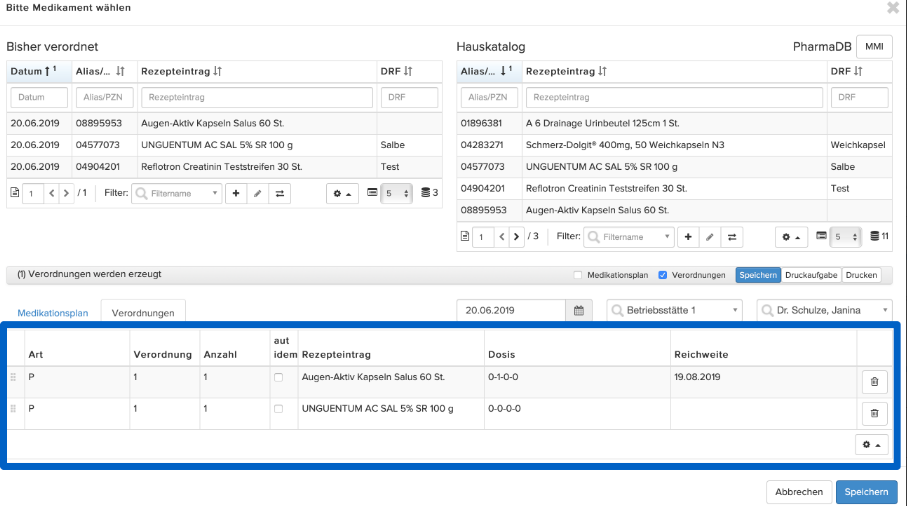Switch to Verordnungen tab
907x506 pixels.
[143, 311]
